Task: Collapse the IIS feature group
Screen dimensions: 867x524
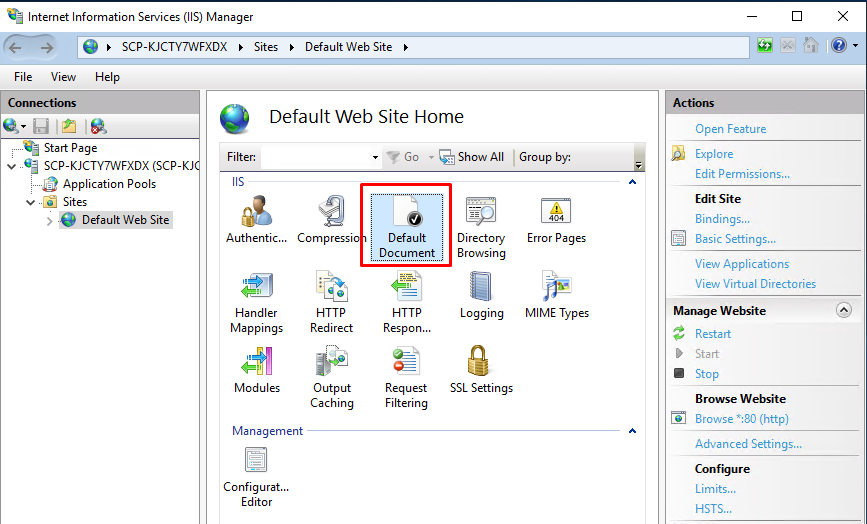Action: coord(633,182)
